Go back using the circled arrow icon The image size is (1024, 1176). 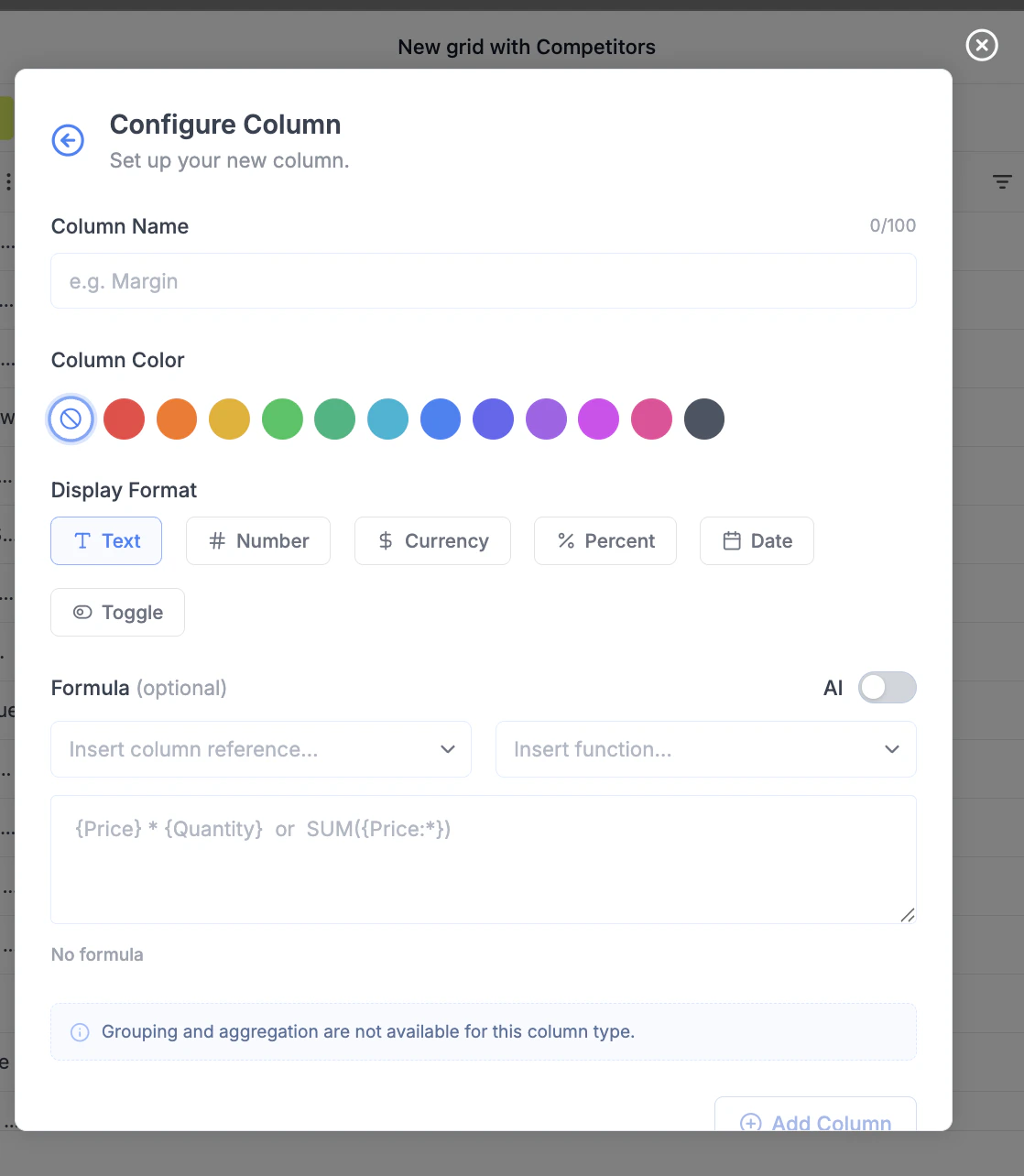pos(68,140)
